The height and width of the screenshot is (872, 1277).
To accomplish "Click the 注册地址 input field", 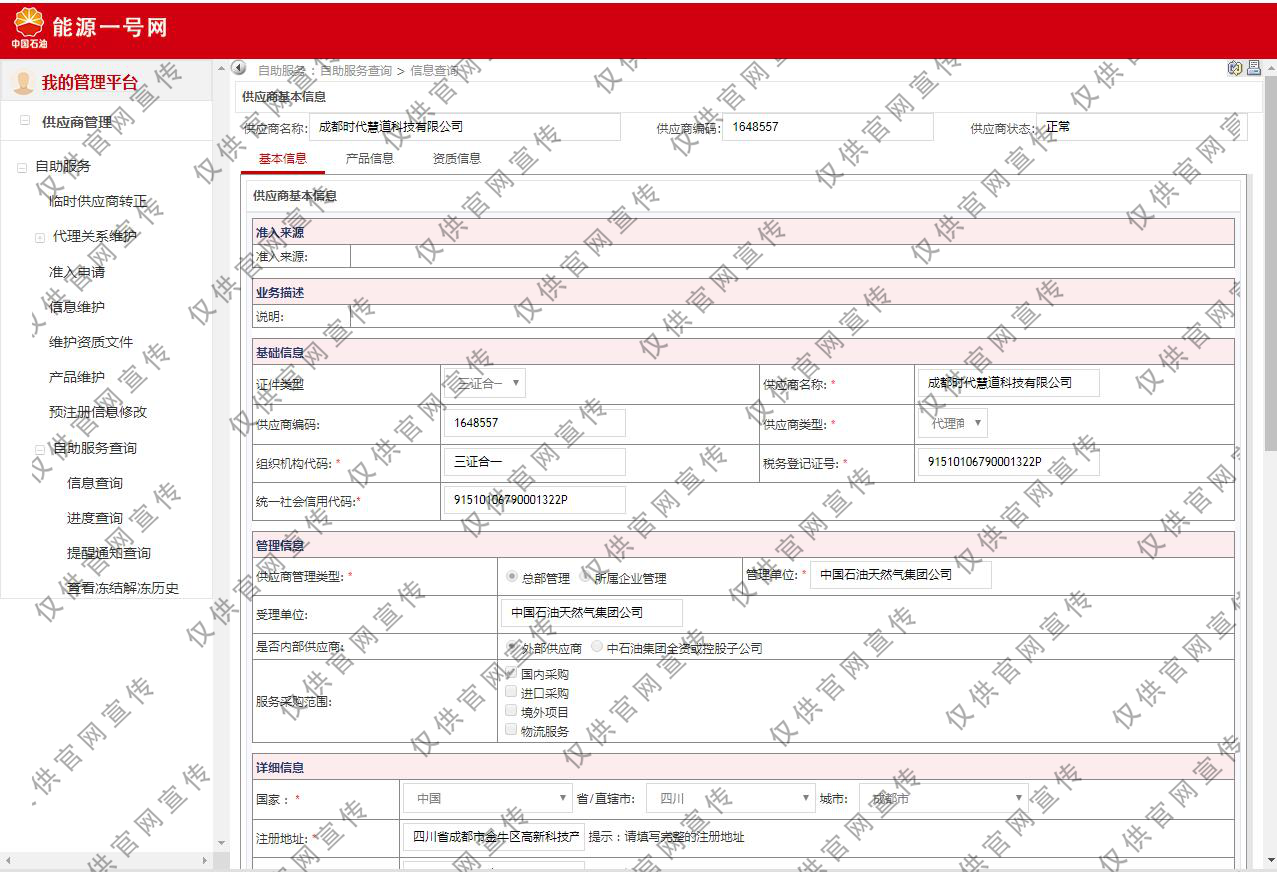I will 494,837.
